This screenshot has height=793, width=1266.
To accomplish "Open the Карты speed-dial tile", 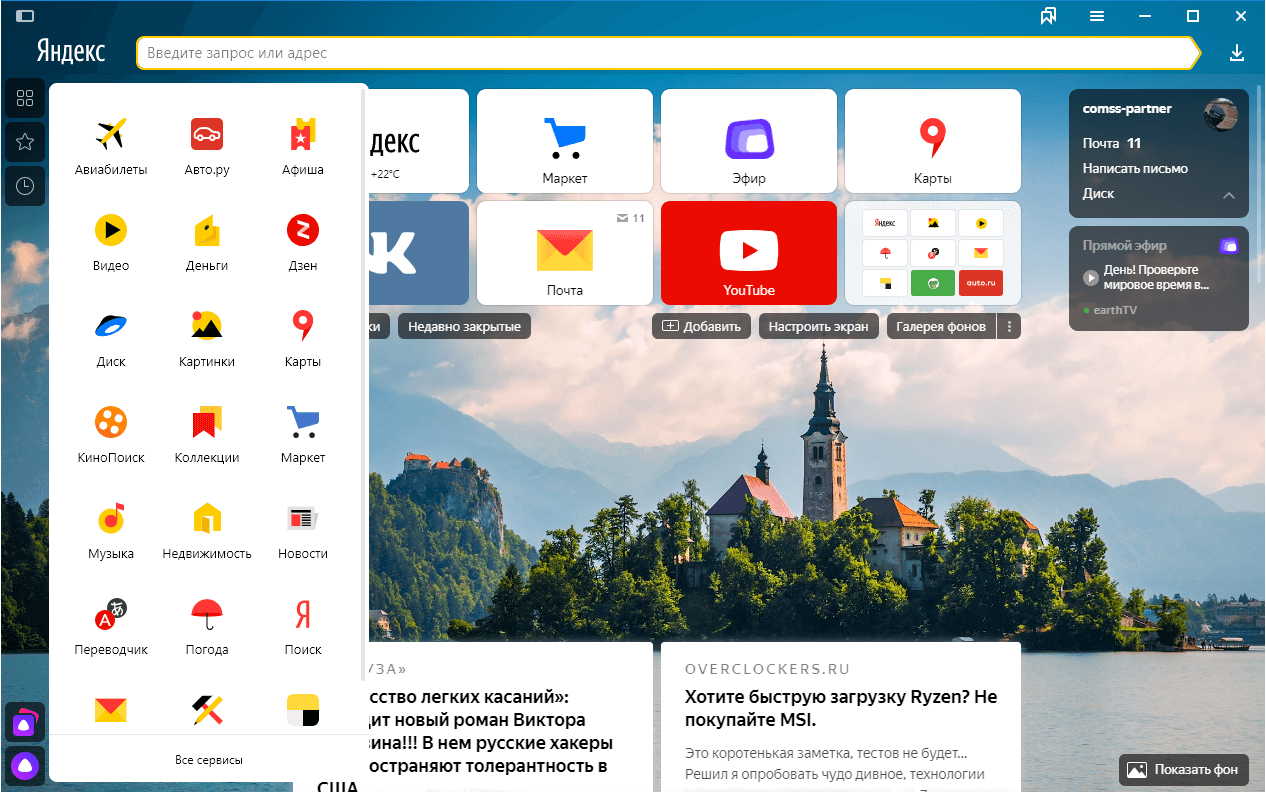I will pyautogui.click(x=933, y=141).
